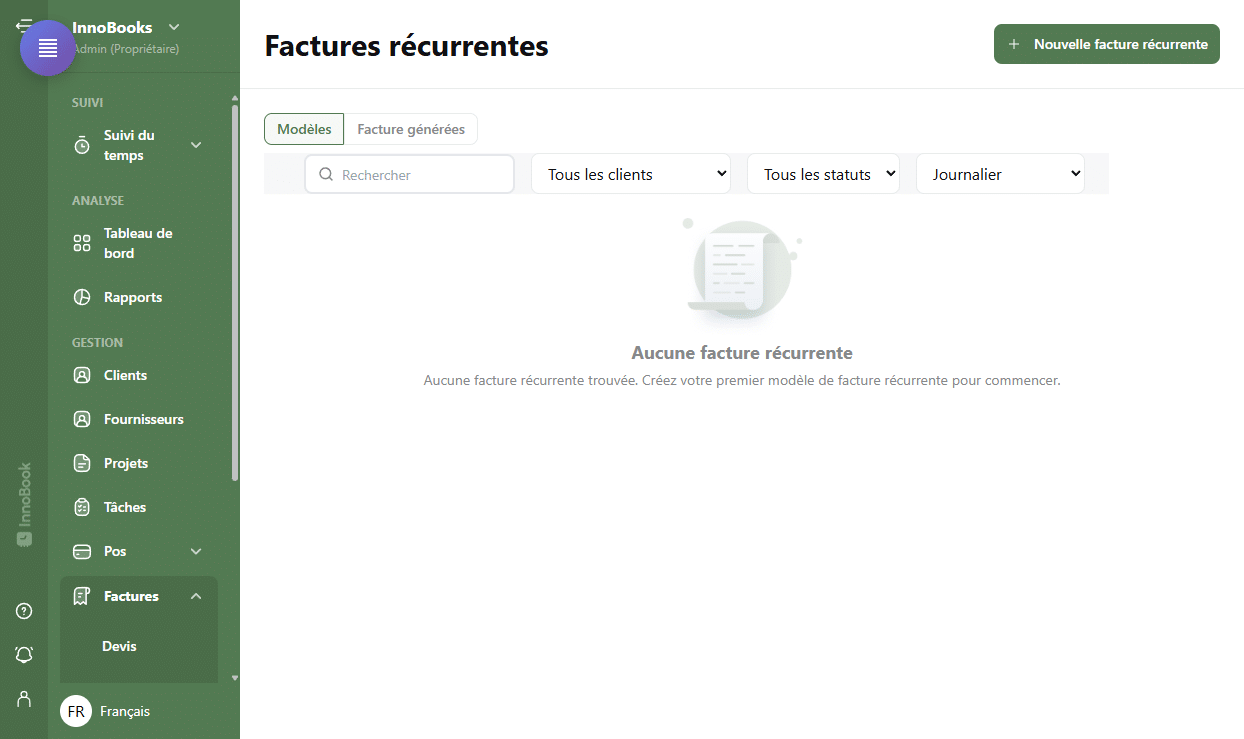1244x739 pixels.
Task: Expand the Suivi du temps submenu chevron
Action: click(x=196, y=145)
